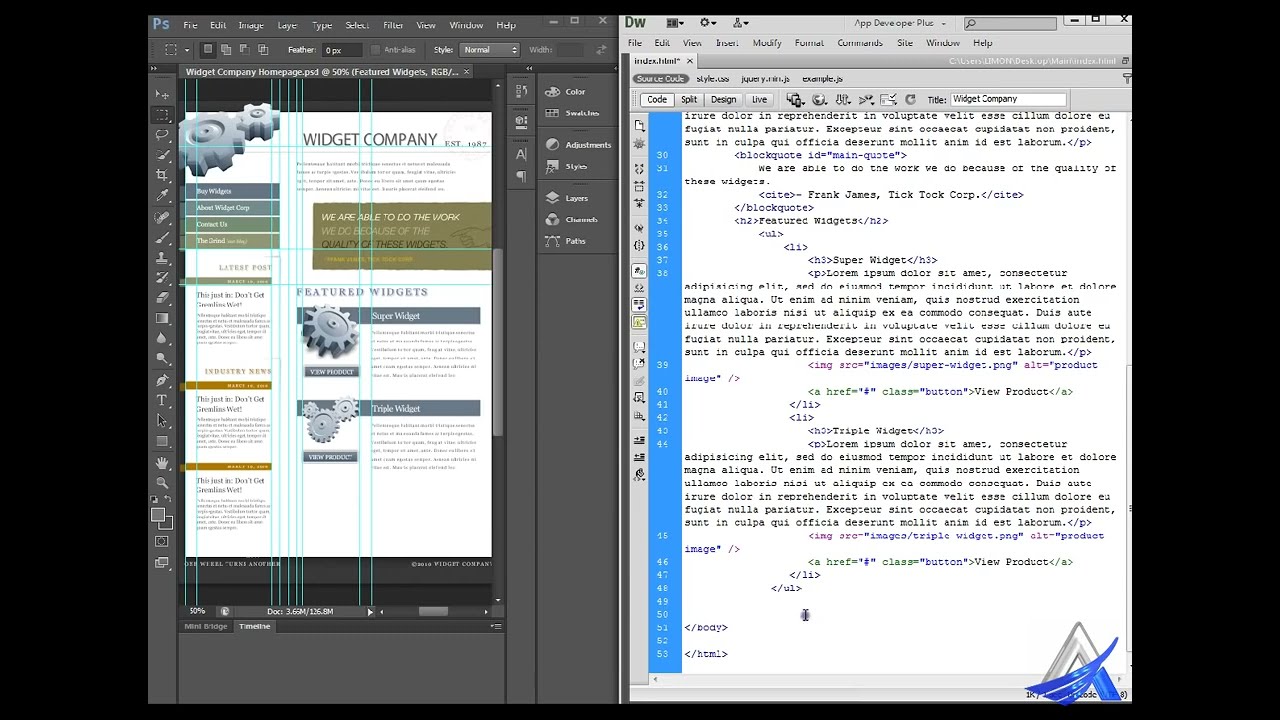
Task: Select the Brush tool
Action: 162,237
